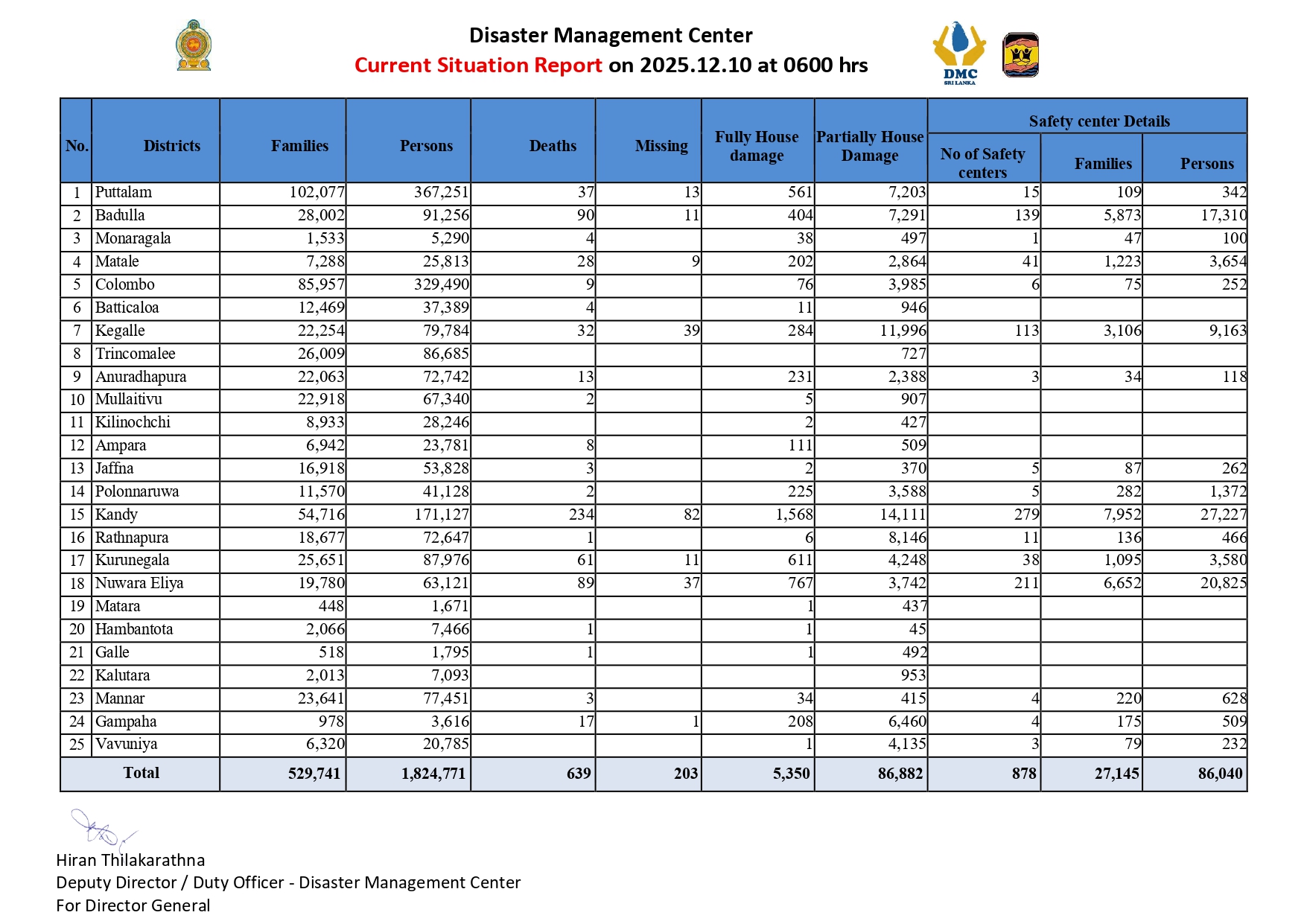Select the 'Nuwara Eliya' district cell
The image size is (1307, 924).
coord(139,583)
